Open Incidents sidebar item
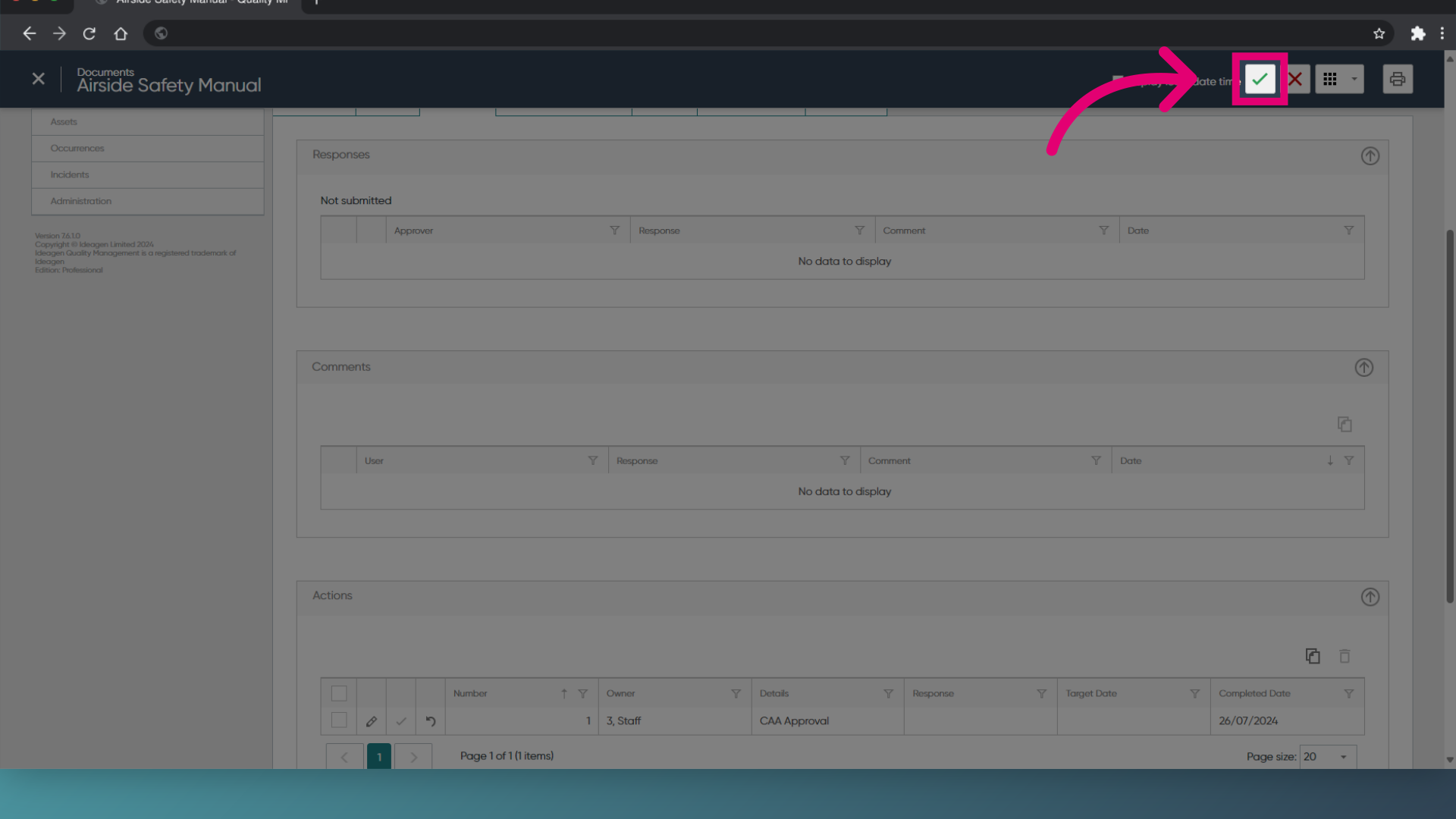The height and width of the screenshot is (819, 1456). click(148, 175)
